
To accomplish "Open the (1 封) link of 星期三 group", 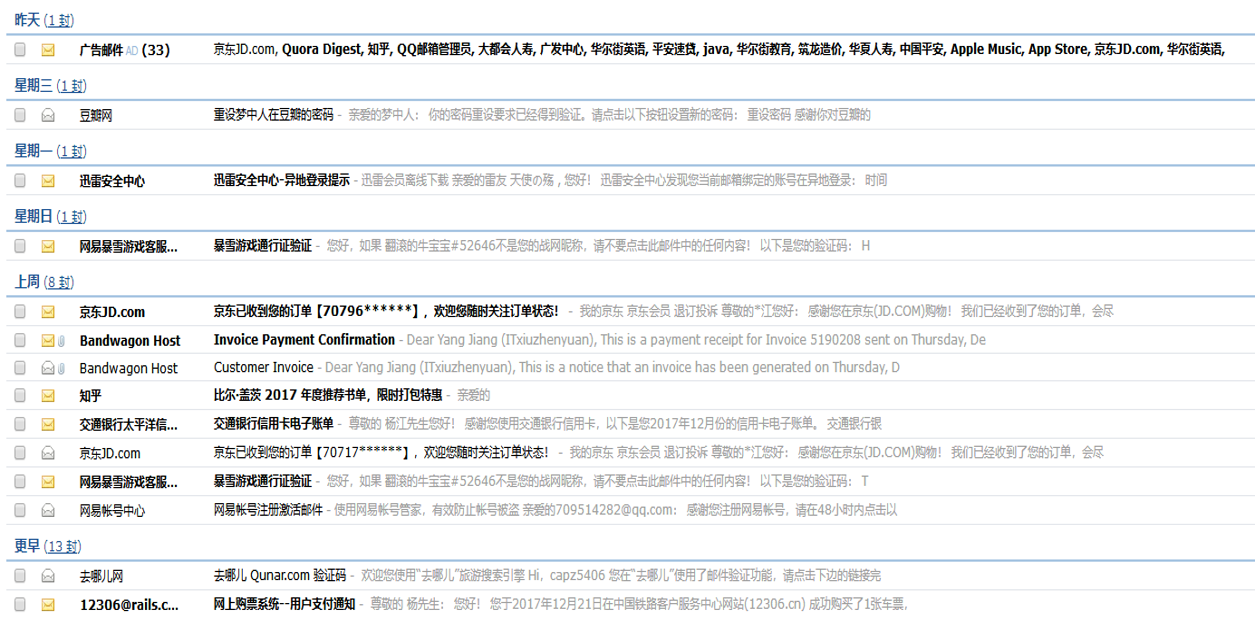I will (x=71, y=86).
